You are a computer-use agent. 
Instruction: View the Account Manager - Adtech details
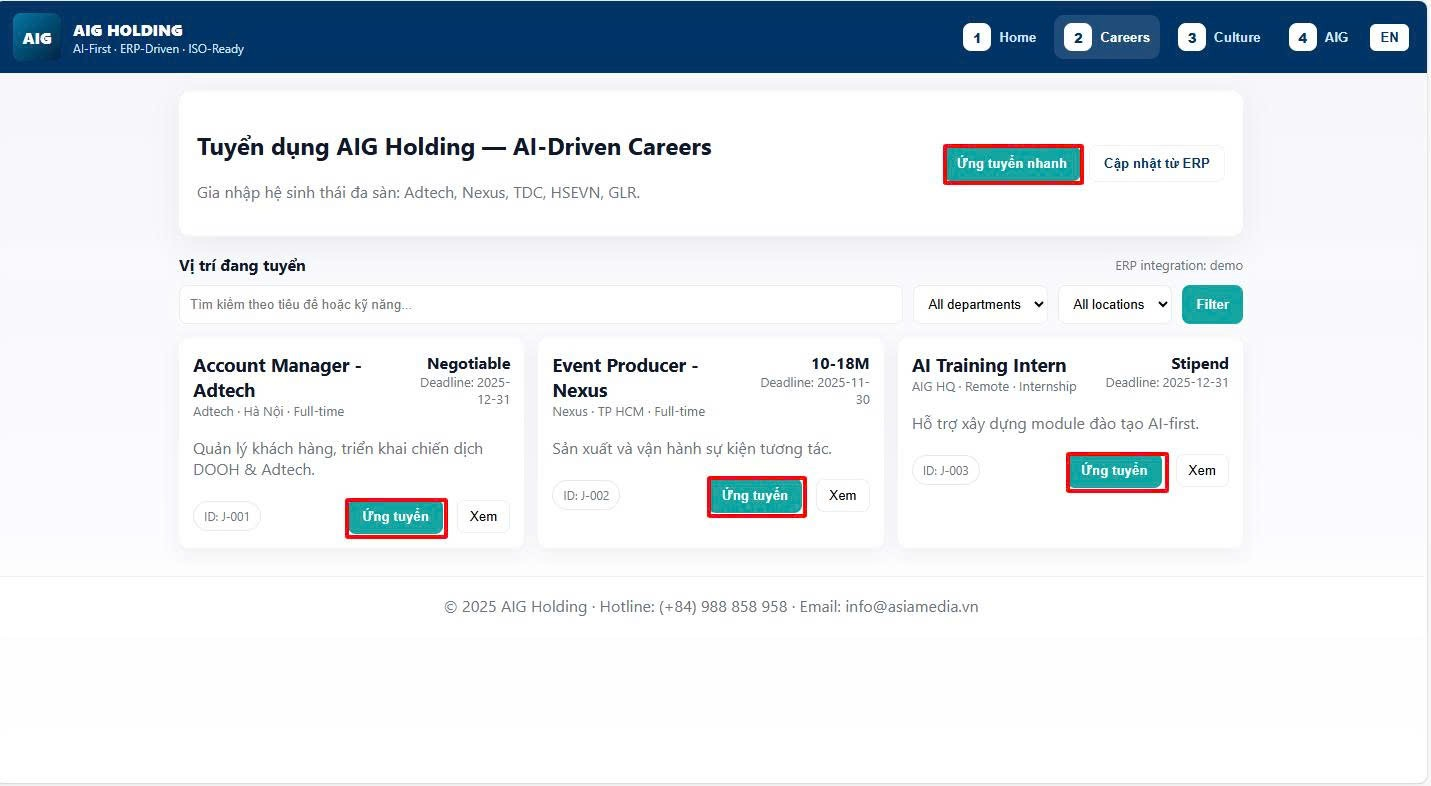tap(483, 517)
